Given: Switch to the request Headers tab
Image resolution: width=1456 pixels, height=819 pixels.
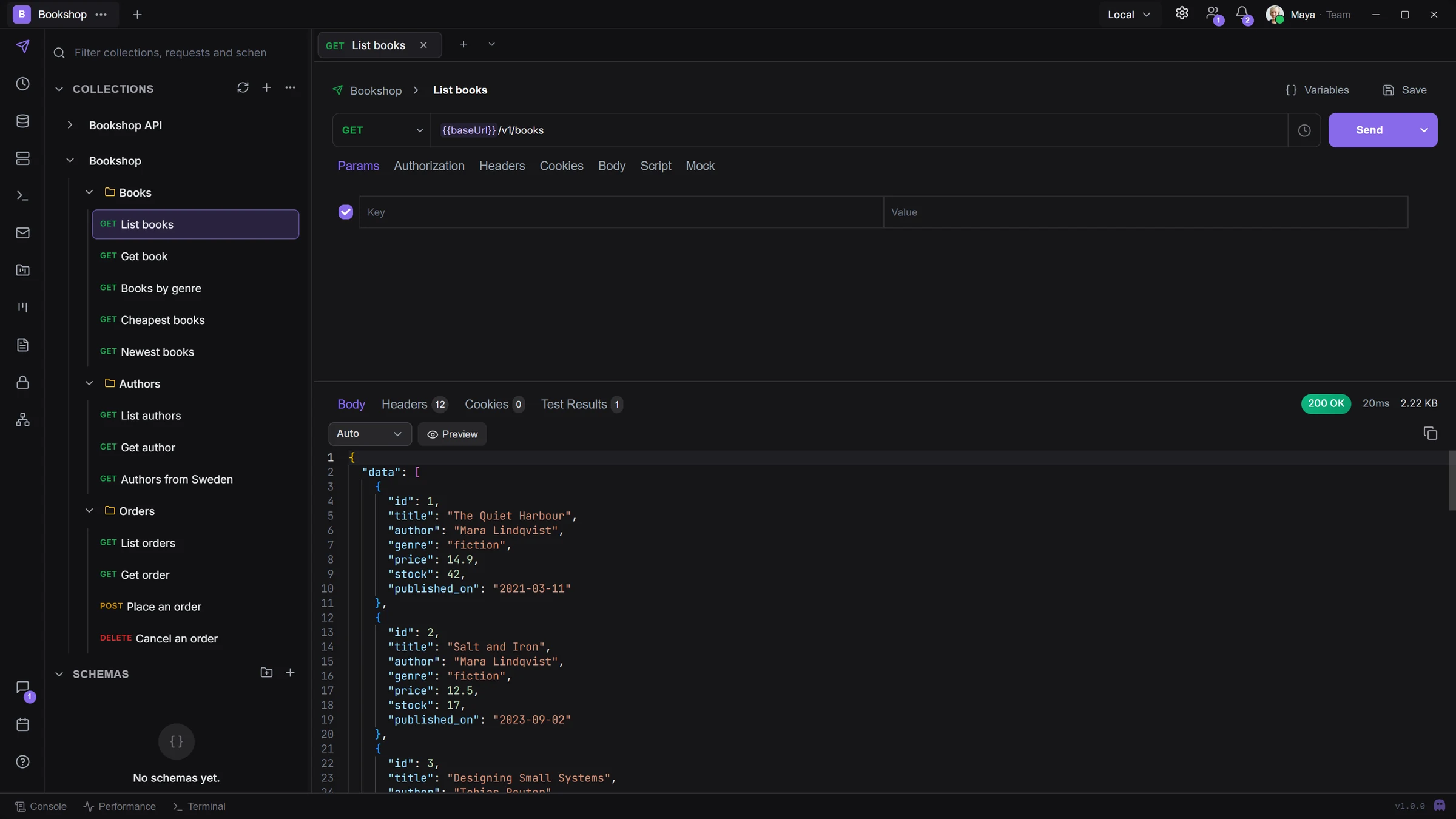Looking at the screenshot, I should point(502,166).
